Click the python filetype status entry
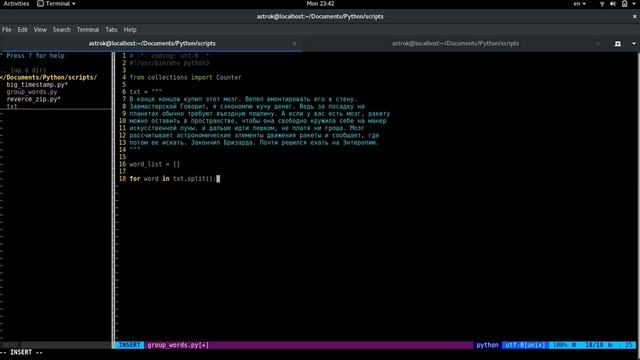 pos(487,345)
